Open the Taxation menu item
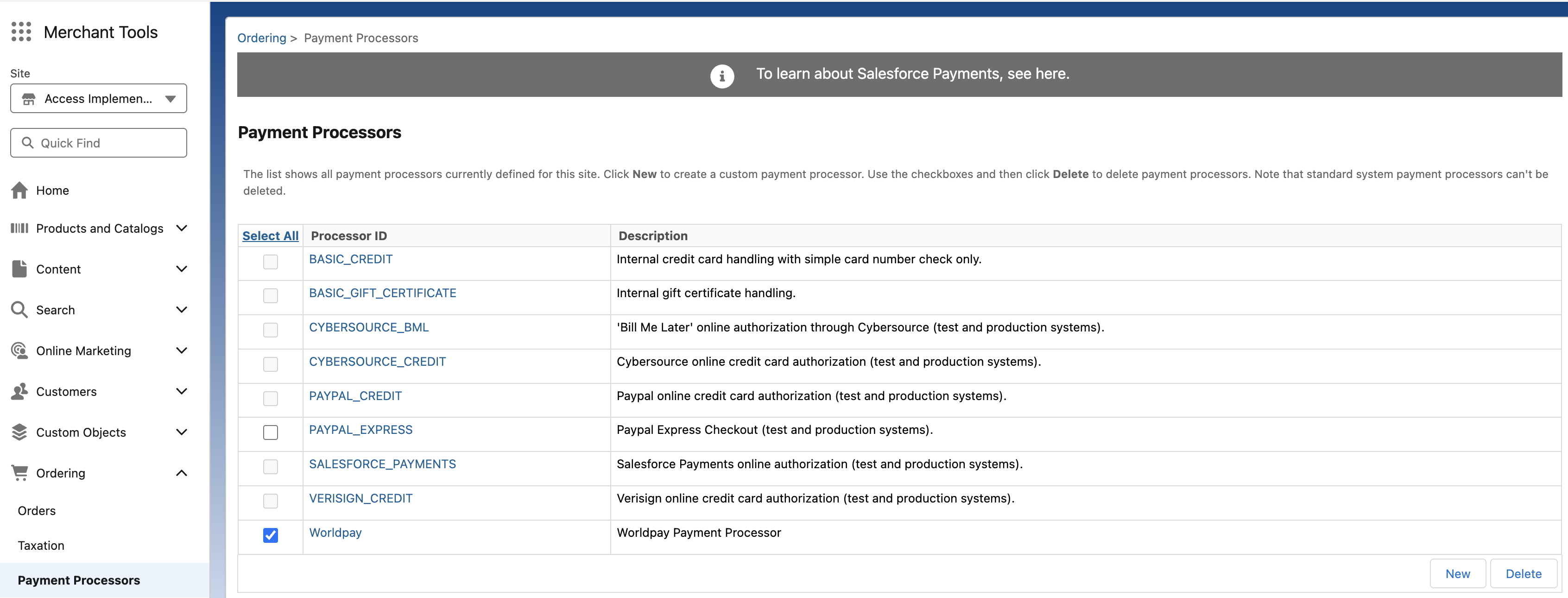This screenshot has height=598, width=1568. 41,546
